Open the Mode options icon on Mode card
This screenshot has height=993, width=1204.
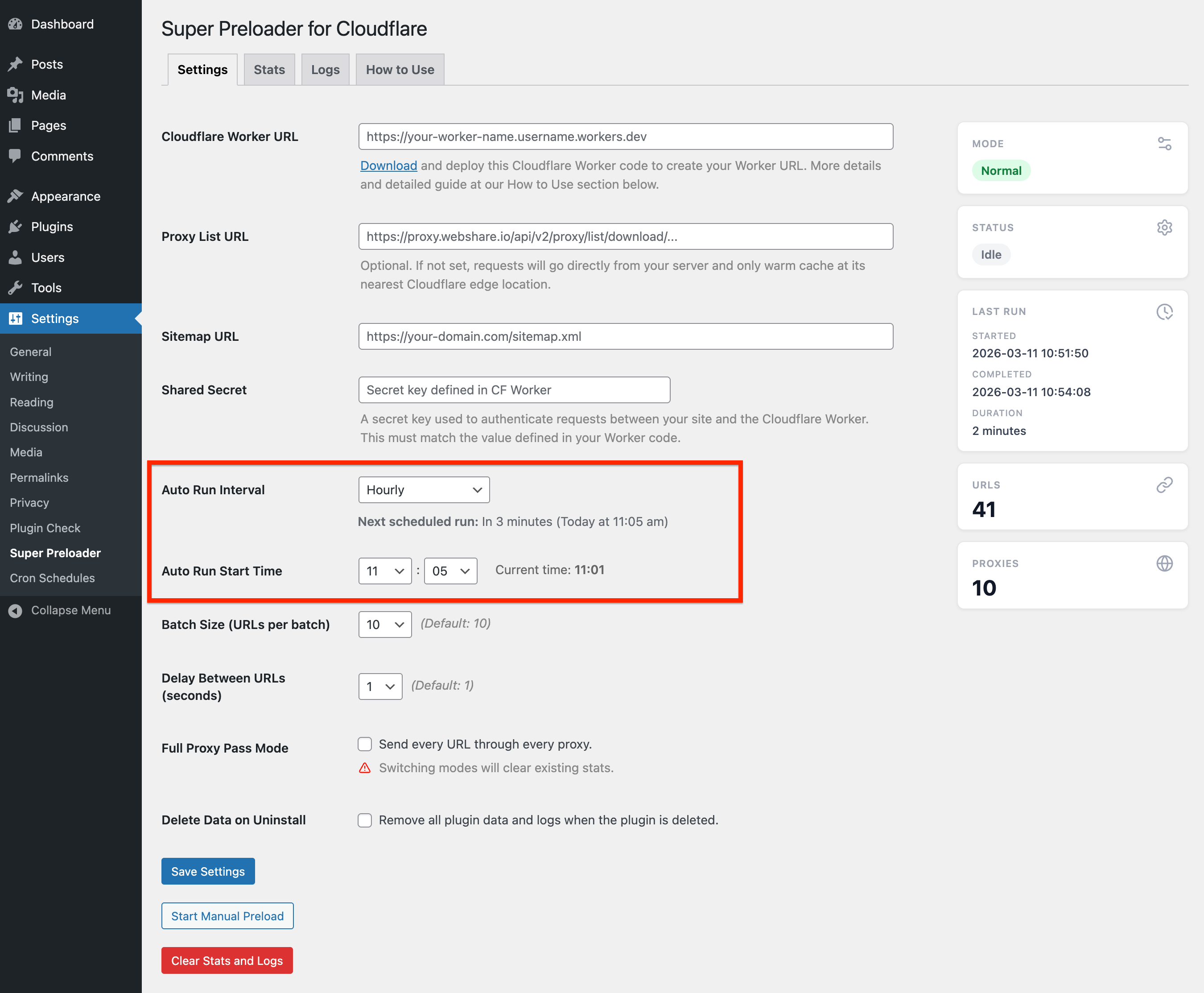click(x=1165, y=144)
